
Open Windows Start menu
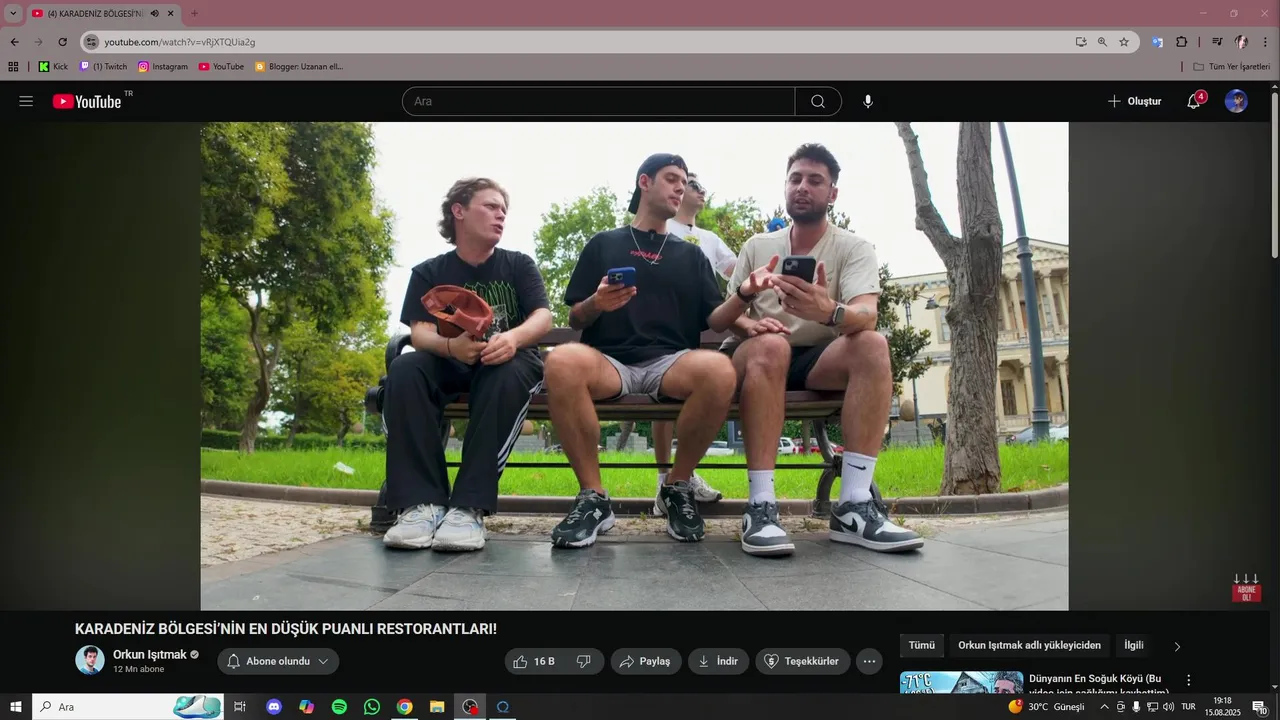point(15,707)
